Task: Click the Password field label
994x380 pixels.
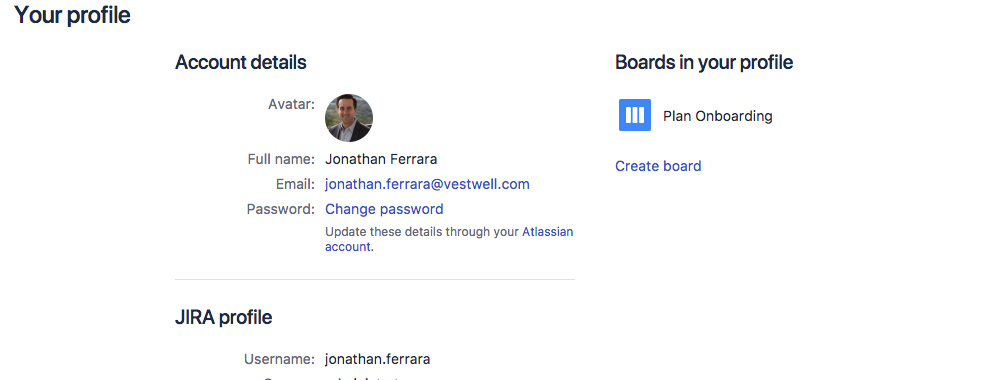Action: pos(281,209)
